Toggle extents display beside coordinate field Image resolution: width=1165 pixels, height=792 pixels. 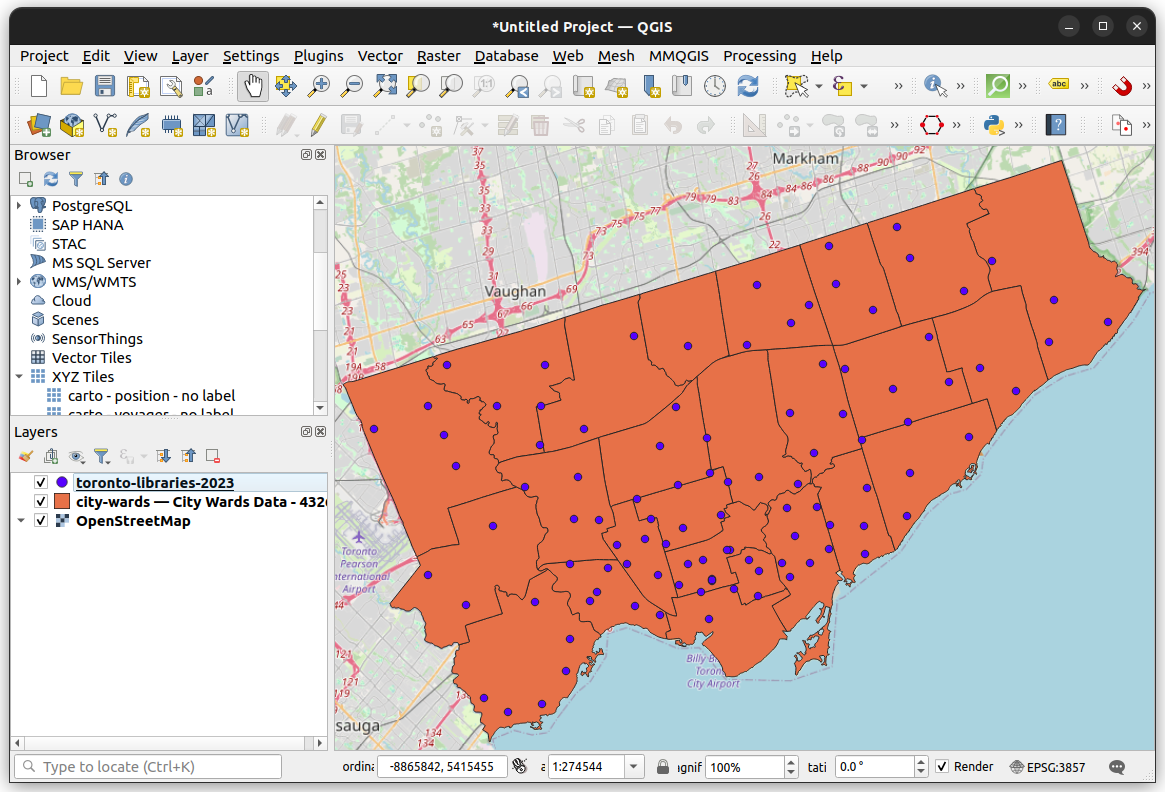(519, 766)
